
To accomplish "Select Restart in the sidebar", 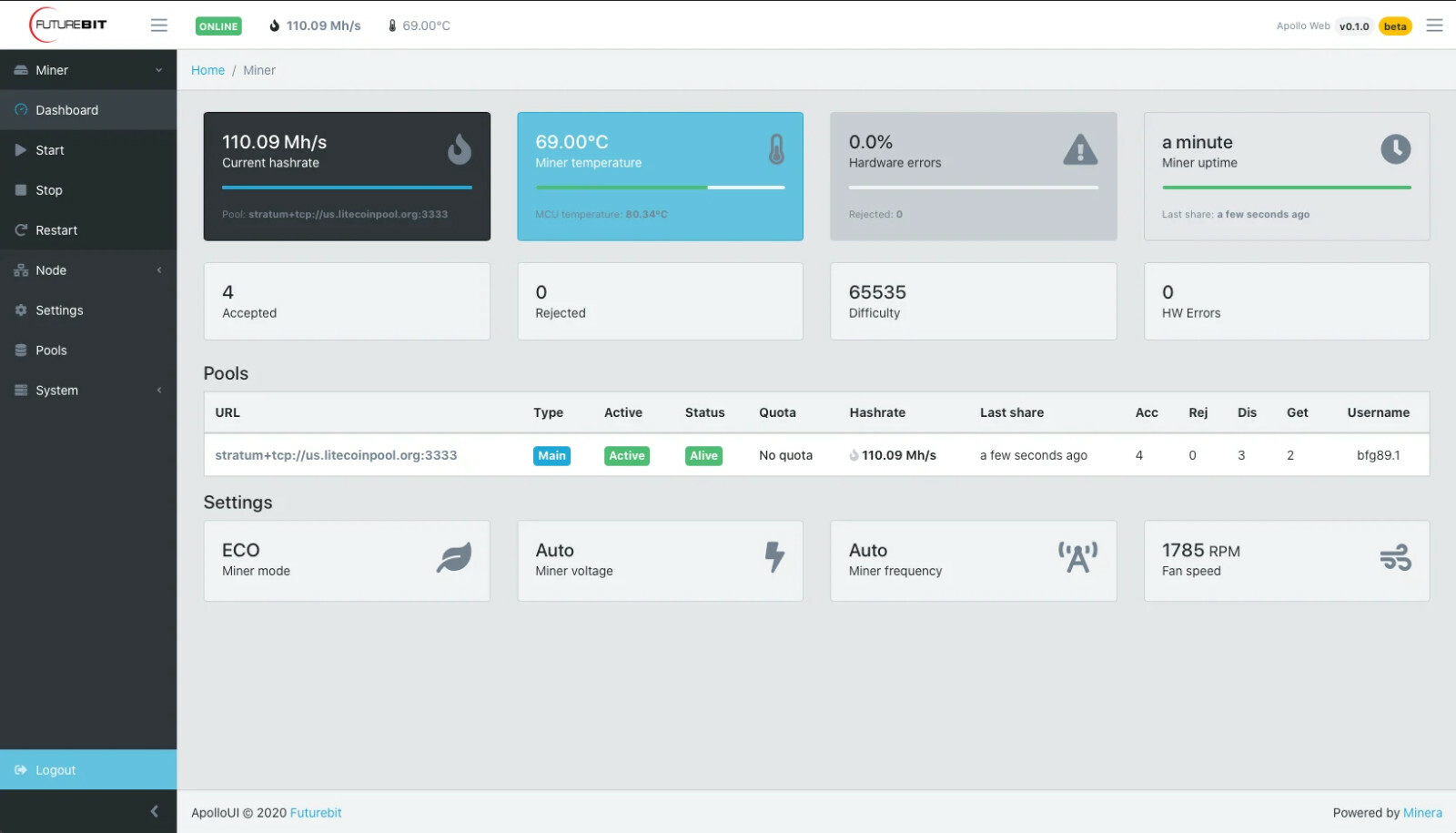I will pyautogui.click(x=88, y=230).
